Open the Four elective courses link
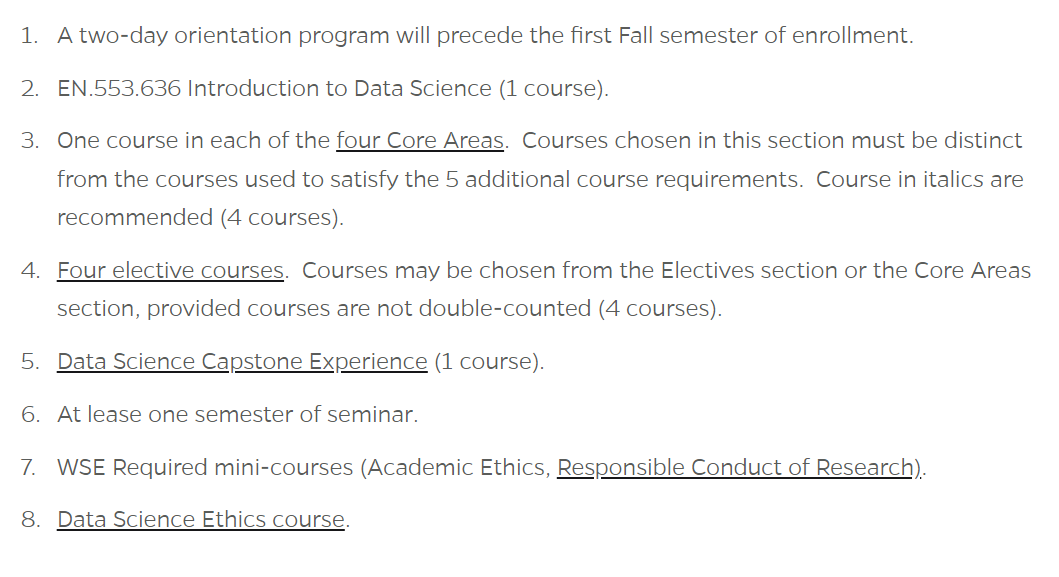This screenshot has height=577, width=1059. (x=170, y=270)
